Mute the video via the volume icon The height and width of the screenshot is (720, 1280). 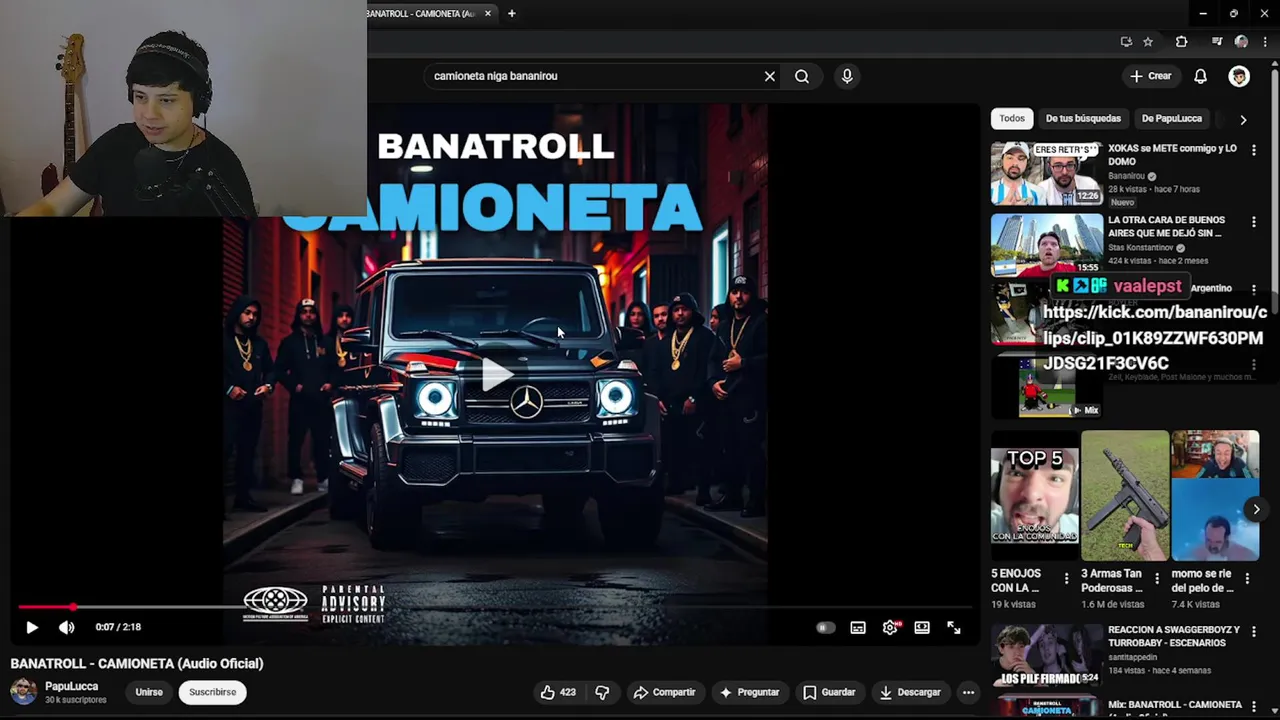click(x=66, y=627)
